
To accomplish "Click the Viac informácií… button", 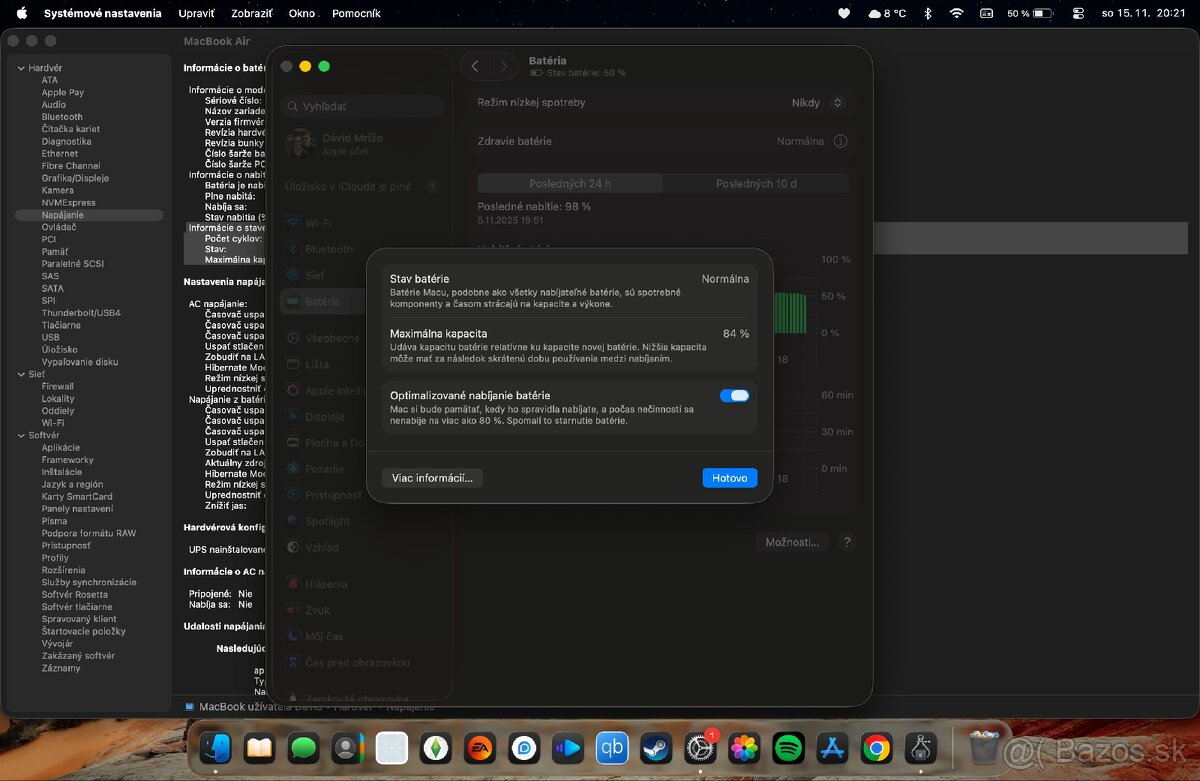I will tap(432, 478).
